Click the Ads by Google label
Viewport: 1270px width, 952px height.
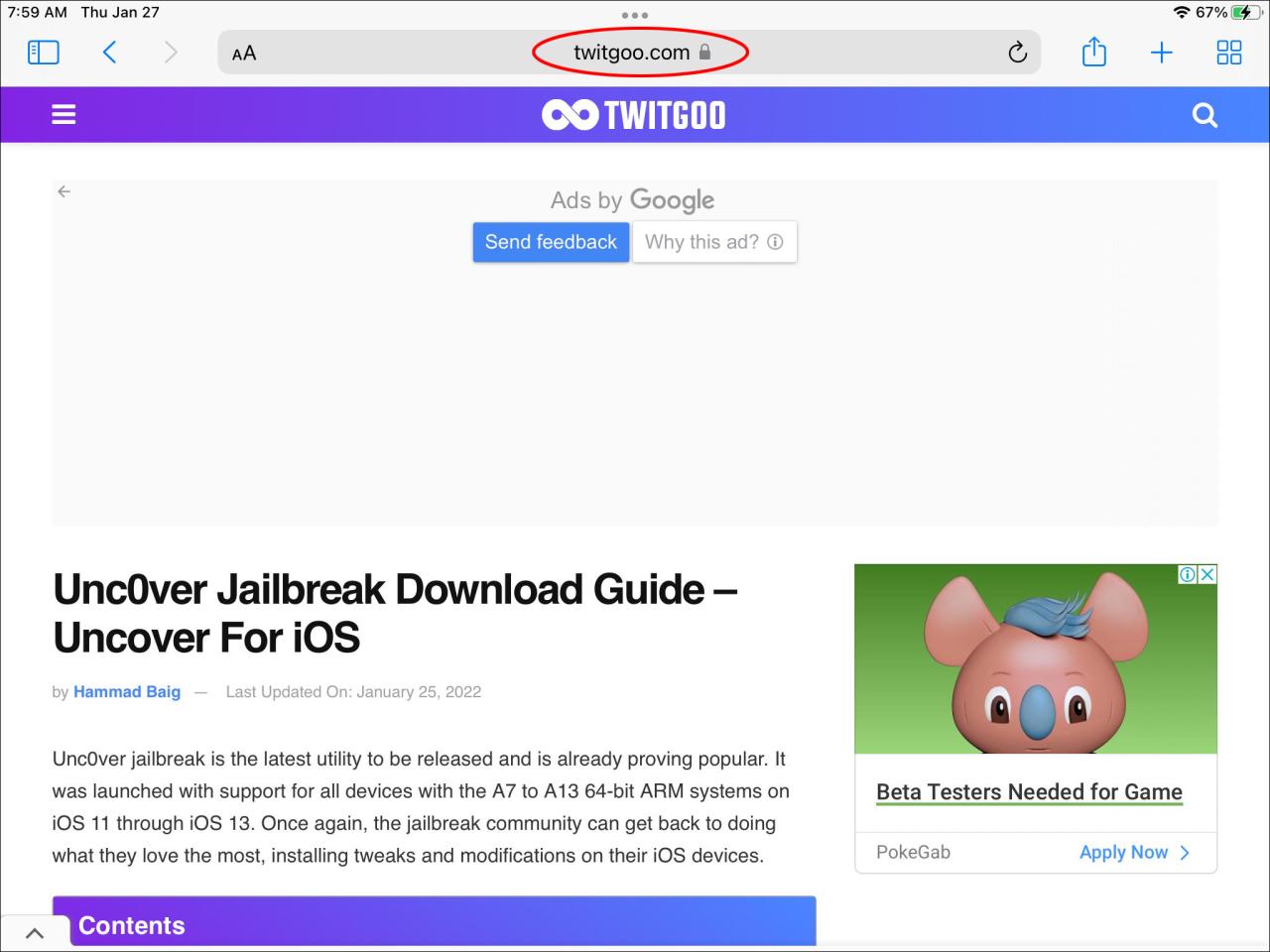[x=633, y=200]
